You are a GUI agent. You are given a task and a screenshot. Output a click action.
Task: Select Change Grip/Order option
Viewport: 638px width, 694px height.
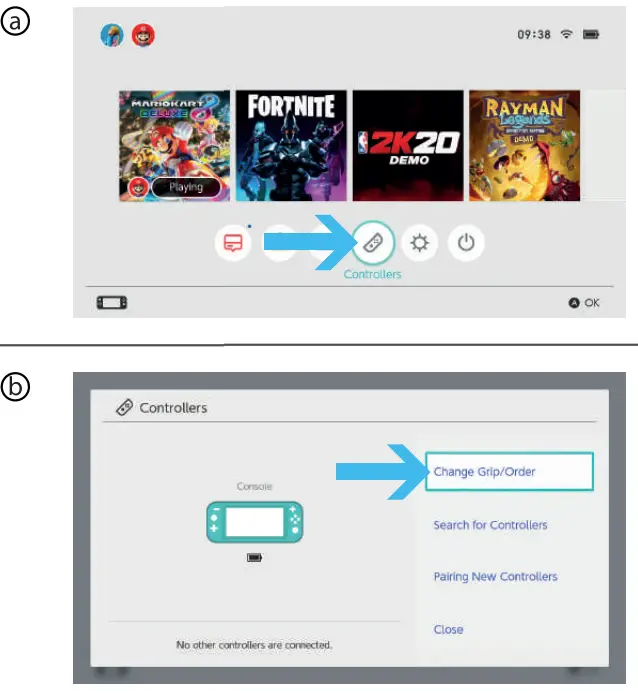[x=509, y=471]
